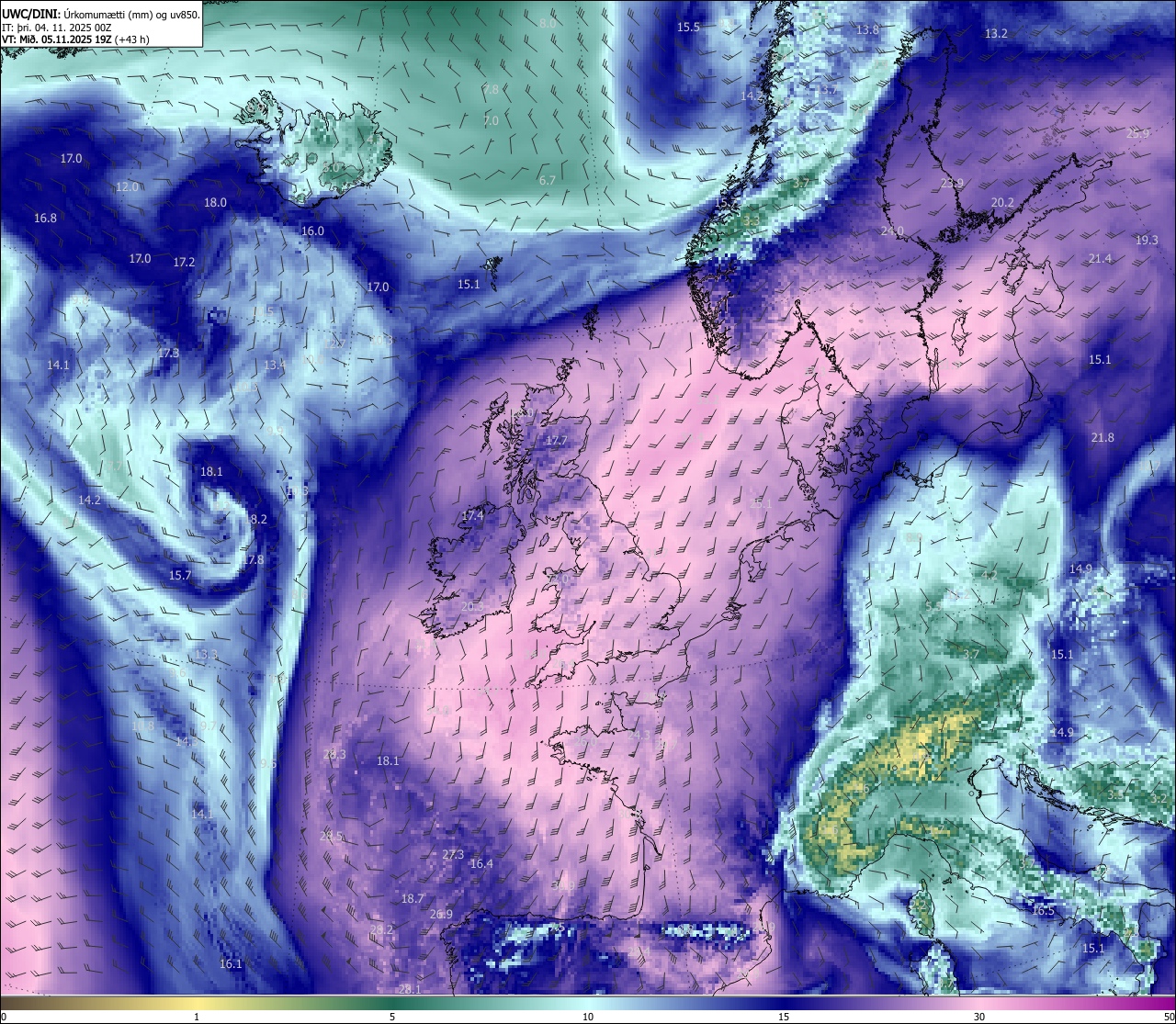The image size is (1176, 1024).
Task: Click the map value label "7.0"
Action: pos(491,121)
